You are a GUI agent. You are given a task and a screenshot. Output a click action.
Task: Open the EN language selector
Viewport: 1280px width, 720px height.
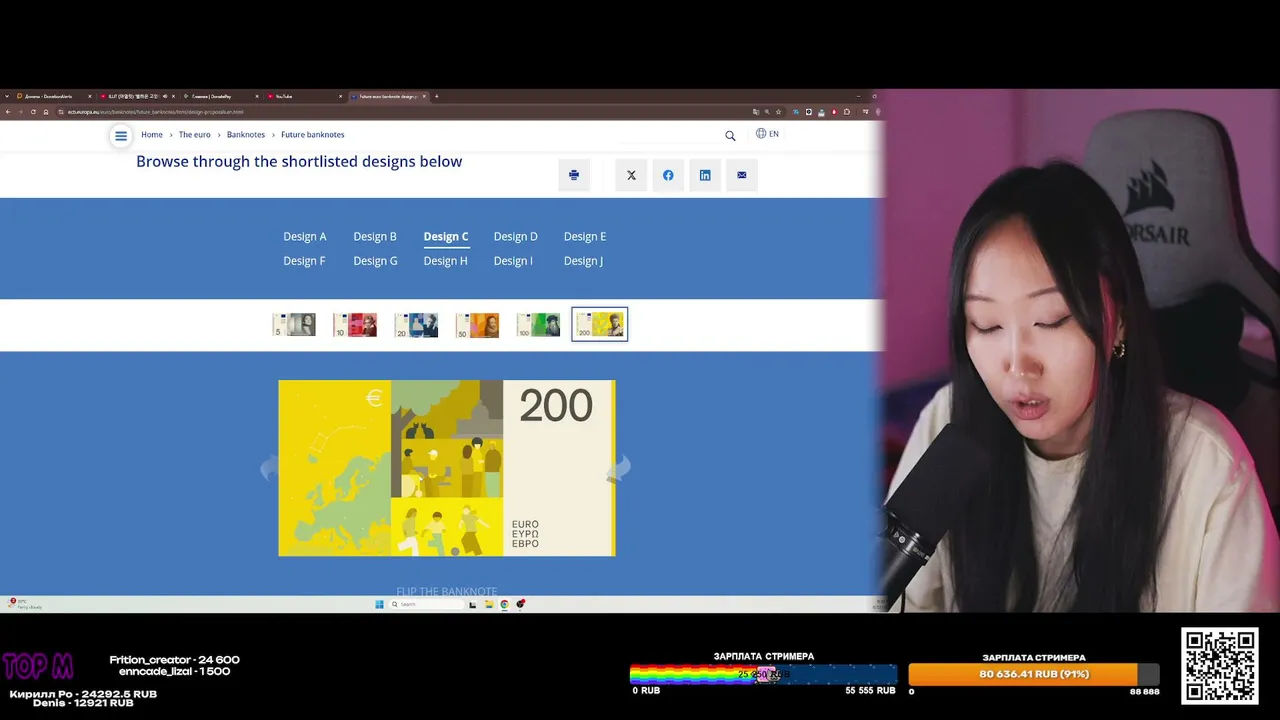767,134
